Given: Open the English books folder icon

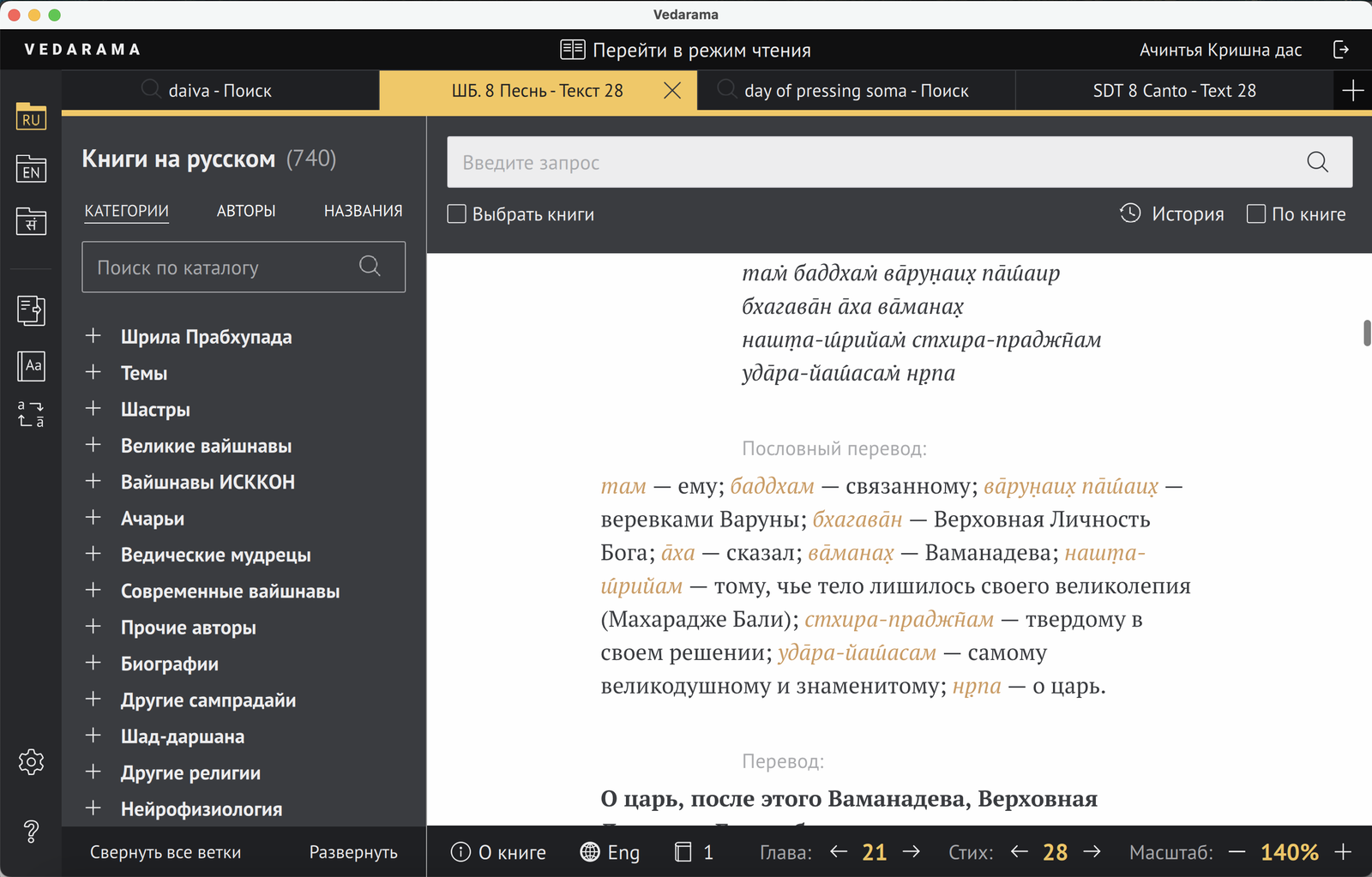Looking at the screenshot, I should [x=31, y=169].
